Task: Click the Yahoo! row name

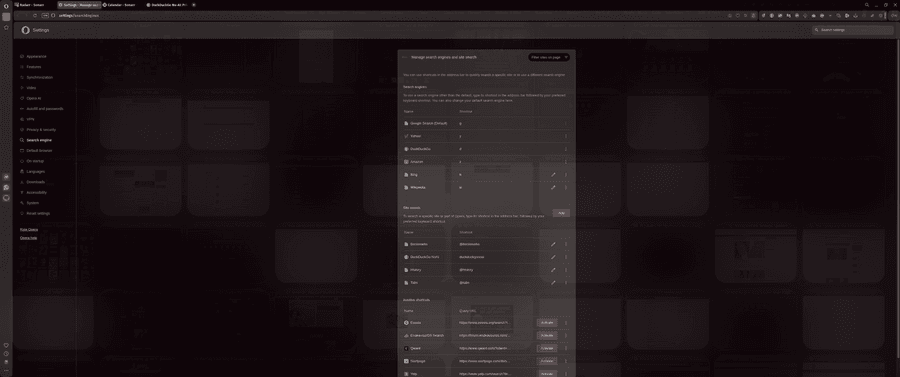Action: click(x=416, y=136)
